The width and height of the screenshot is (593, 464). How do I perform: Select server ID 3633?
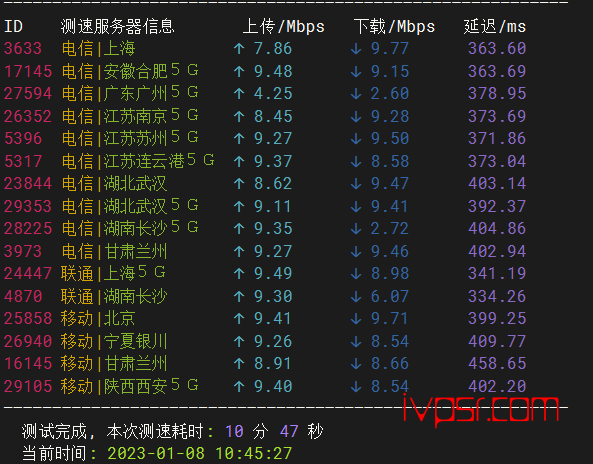pos(23,48)
